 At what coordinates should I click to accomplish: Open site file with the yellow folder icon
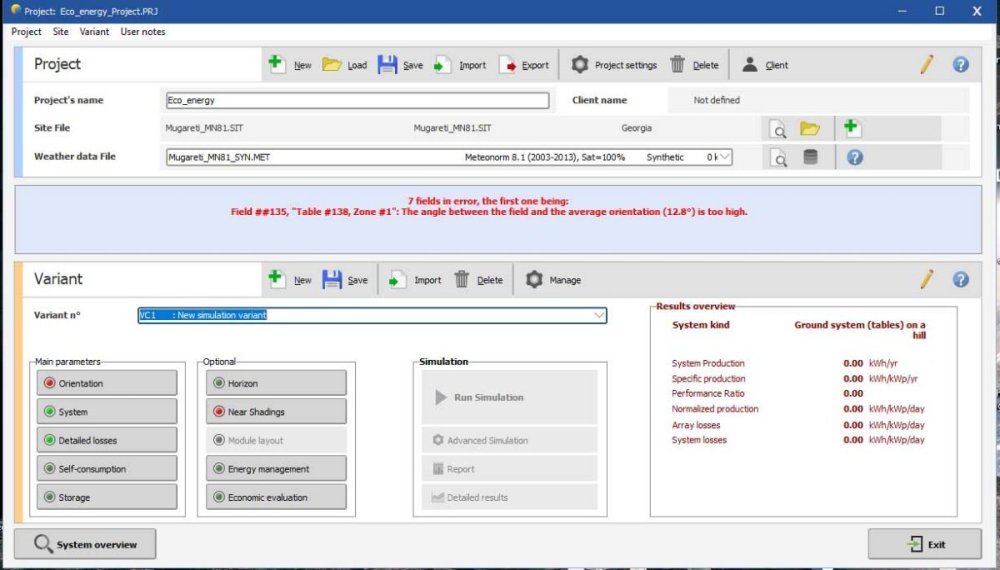(x=810, y=129)
